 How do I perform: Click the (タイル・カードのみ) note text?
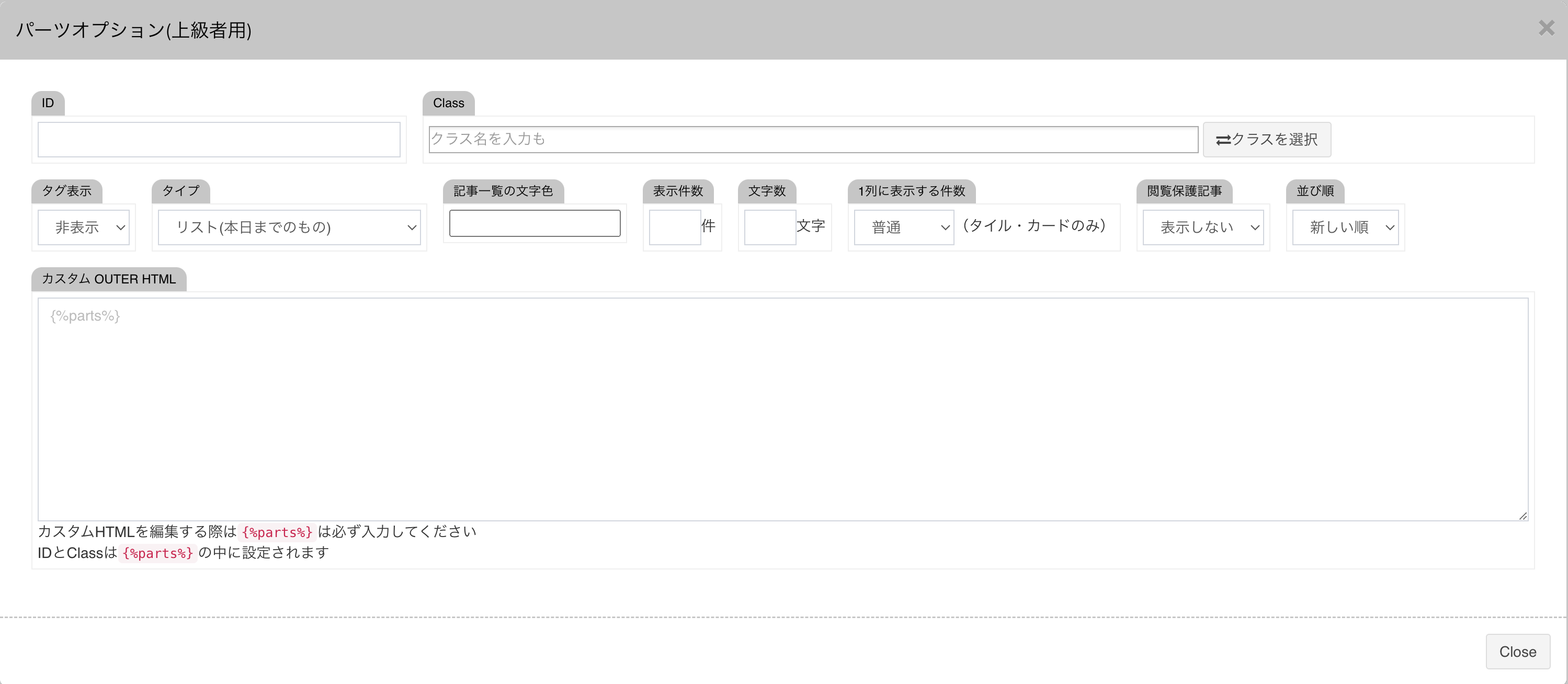coord(1034,226)
